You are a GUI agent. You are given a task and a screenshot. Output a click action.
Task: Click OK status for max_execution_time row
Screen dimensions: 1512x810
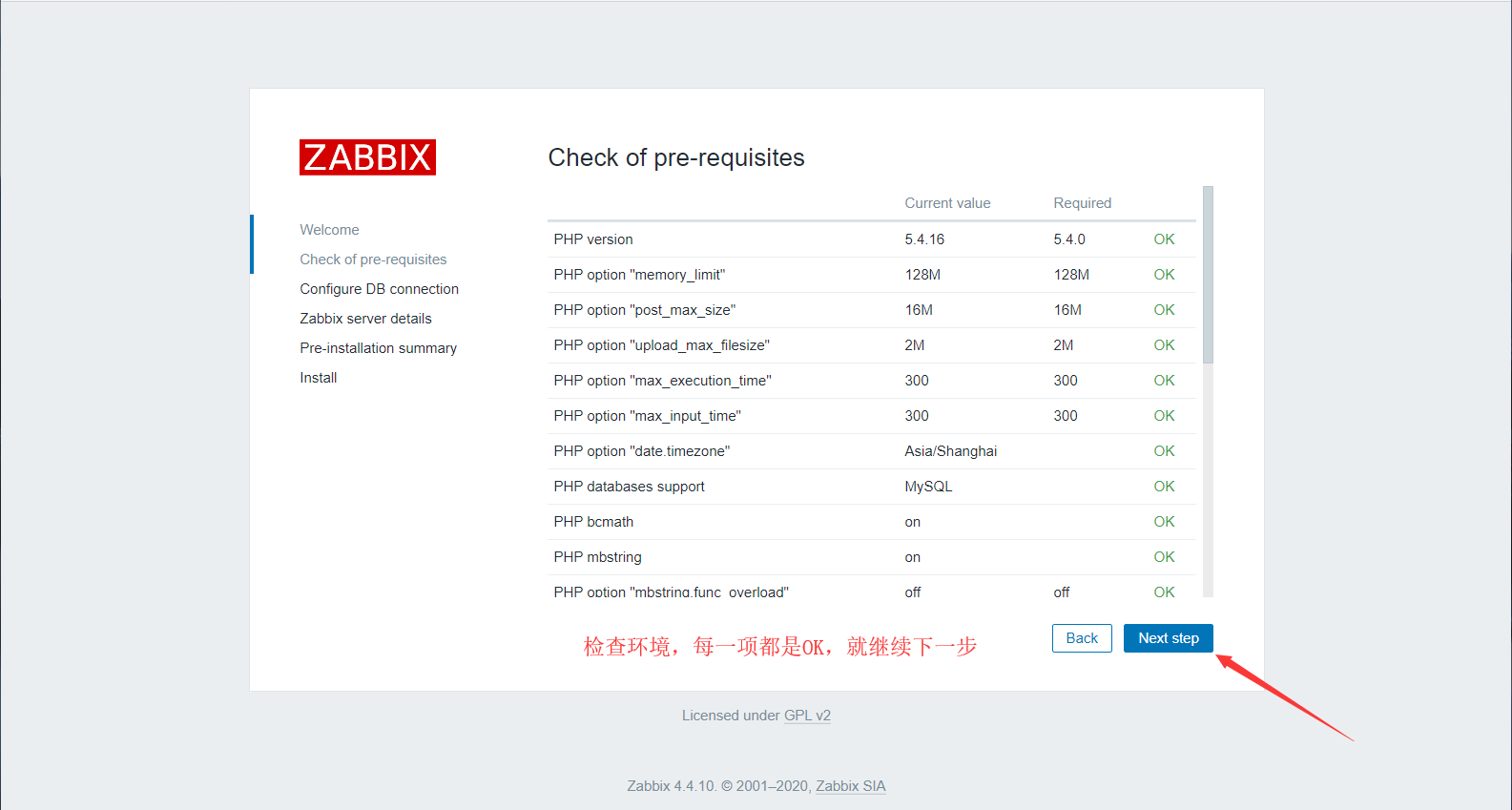point(1164,381)
